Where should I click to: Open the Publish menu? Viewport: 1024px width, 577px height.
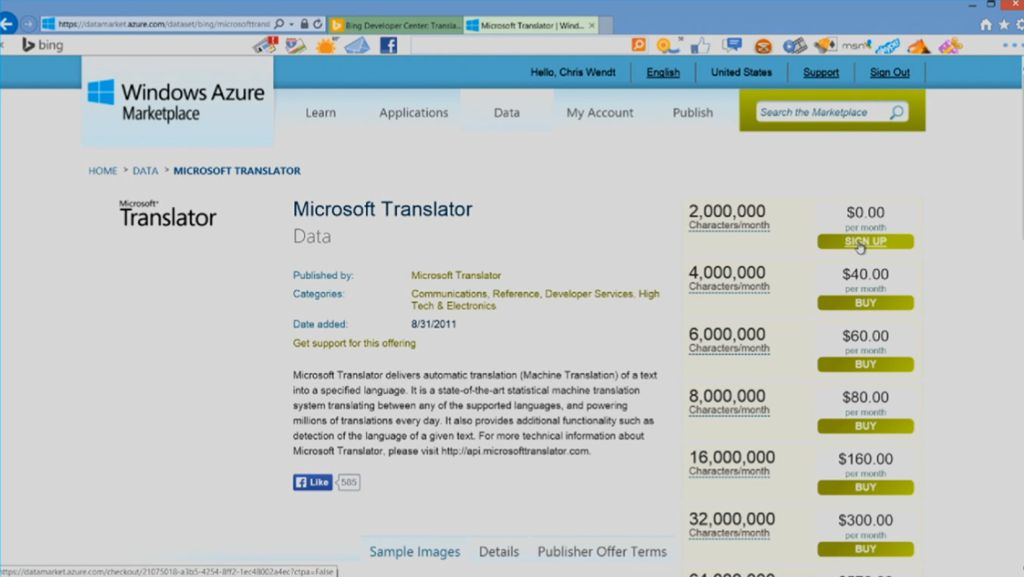pyautogui.click(x=693, y=112)
